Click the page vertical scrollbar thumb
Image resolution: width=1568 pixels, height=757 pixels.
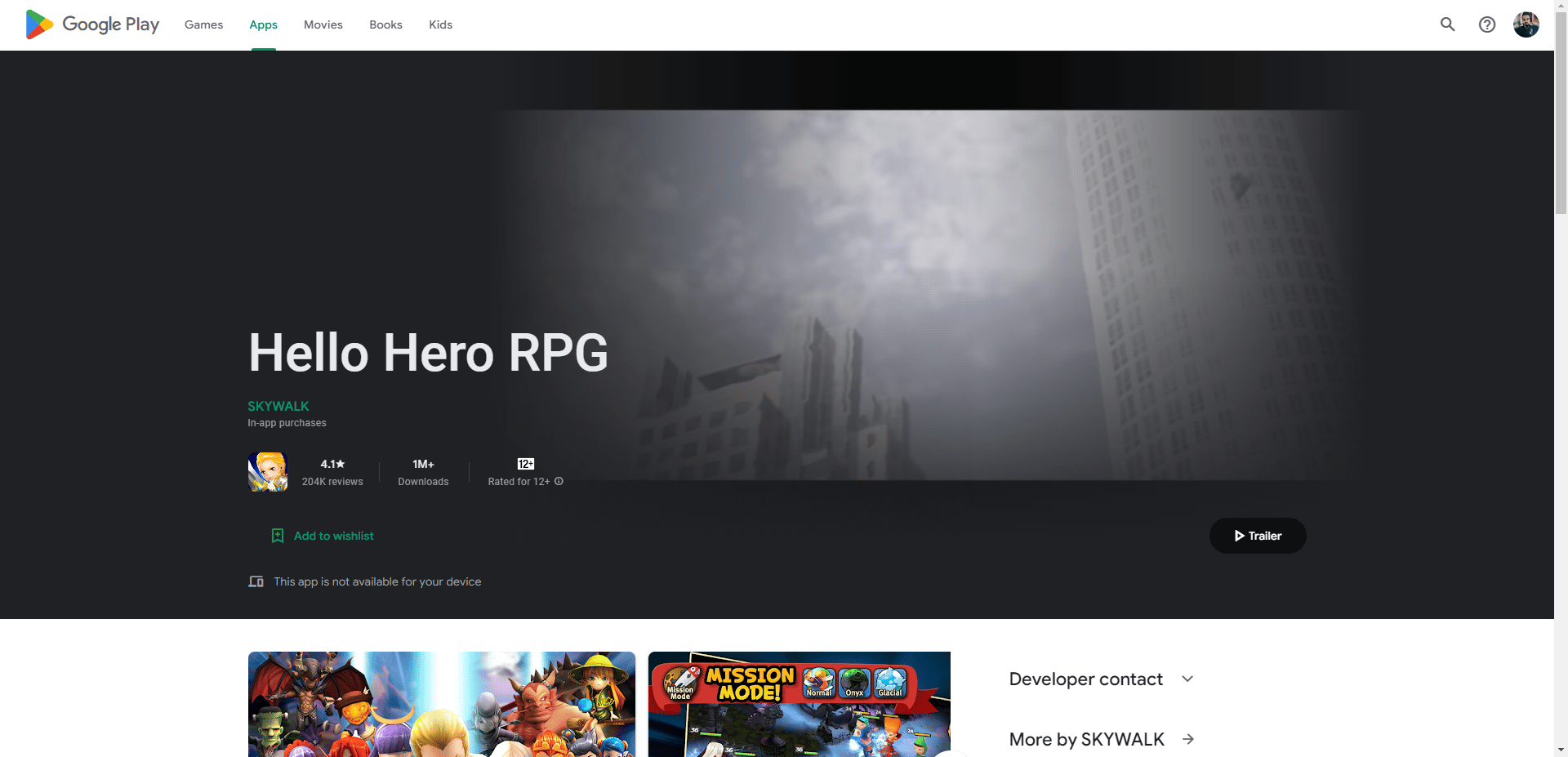[x=1561, y=113]
